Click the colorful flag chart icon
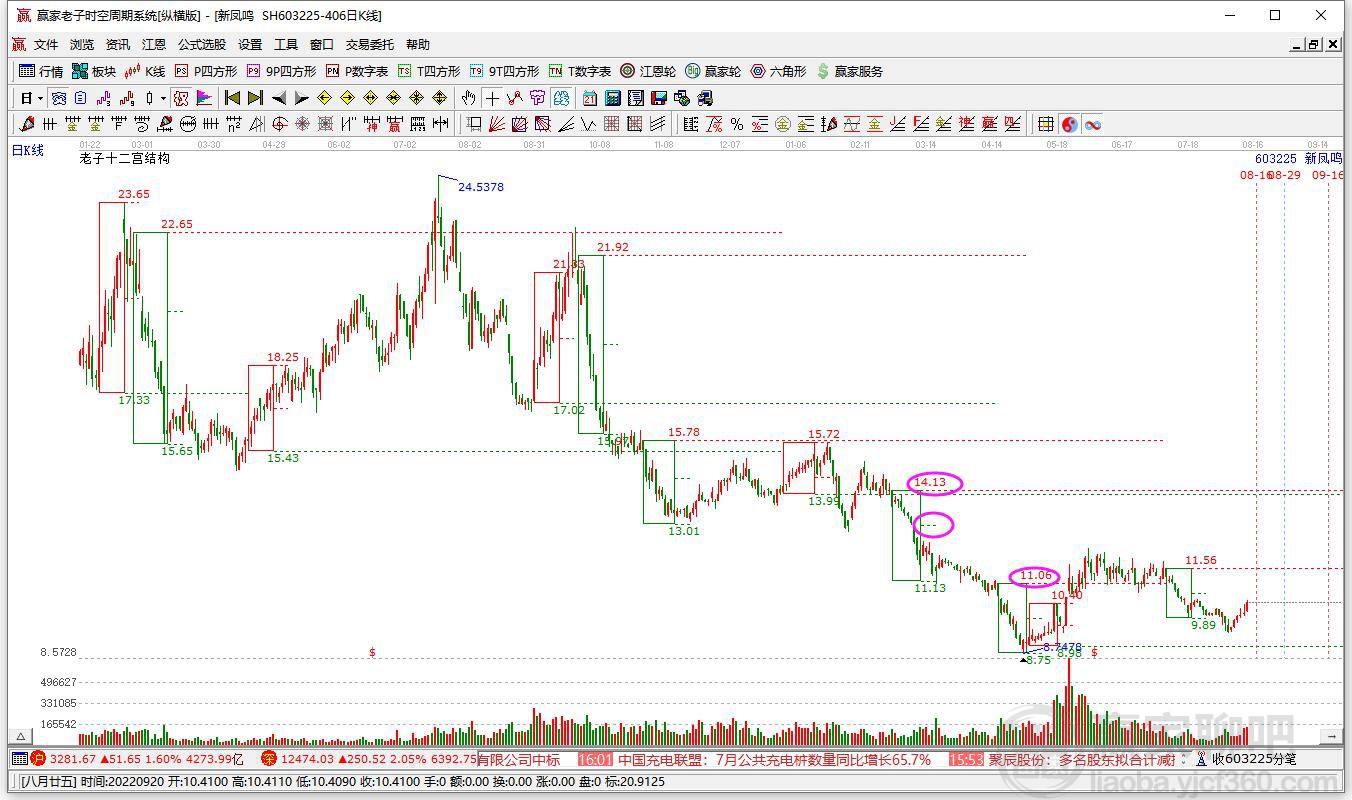 204,98
